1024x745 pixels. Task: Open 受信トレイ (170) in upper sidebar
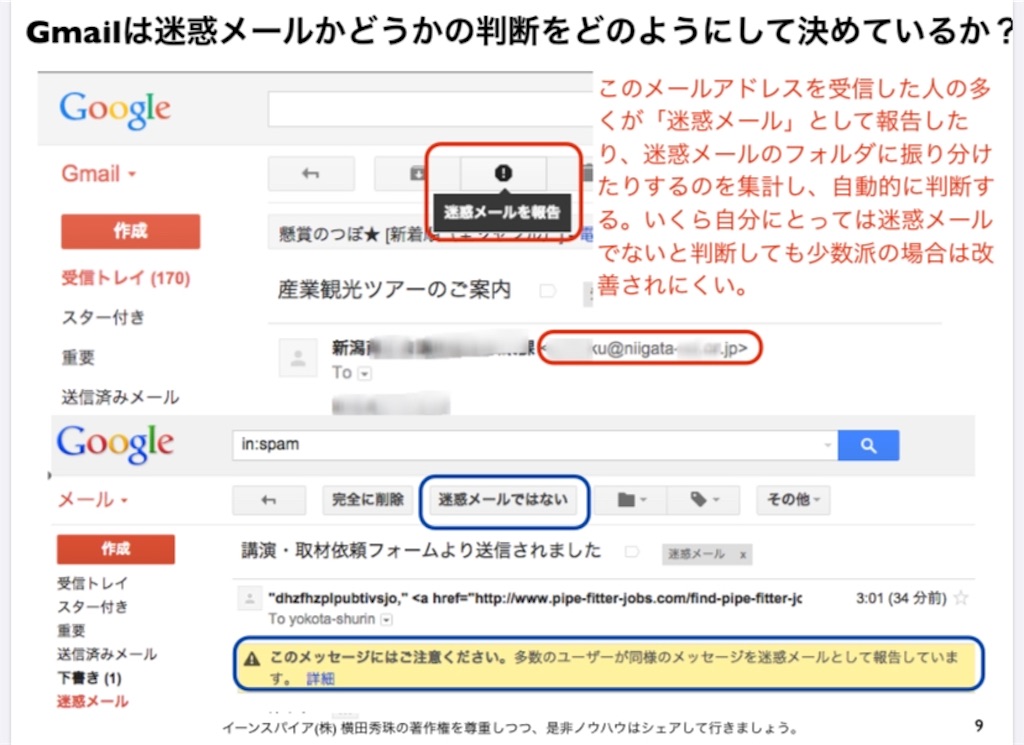click(125, 278)
